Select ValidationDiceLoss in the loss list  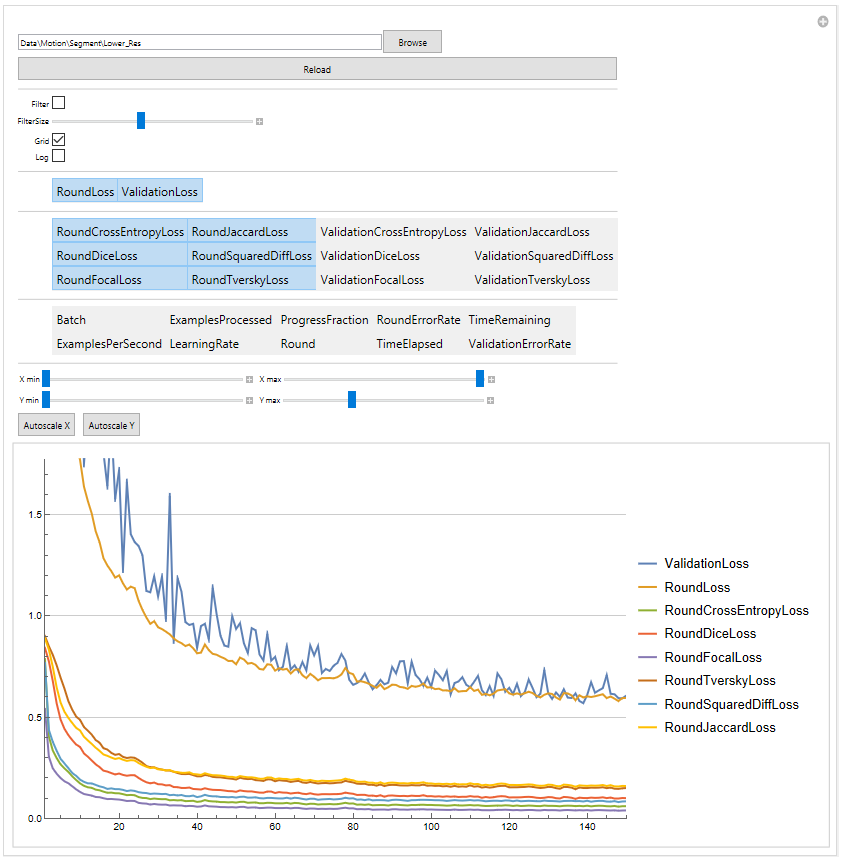point(370,256)
